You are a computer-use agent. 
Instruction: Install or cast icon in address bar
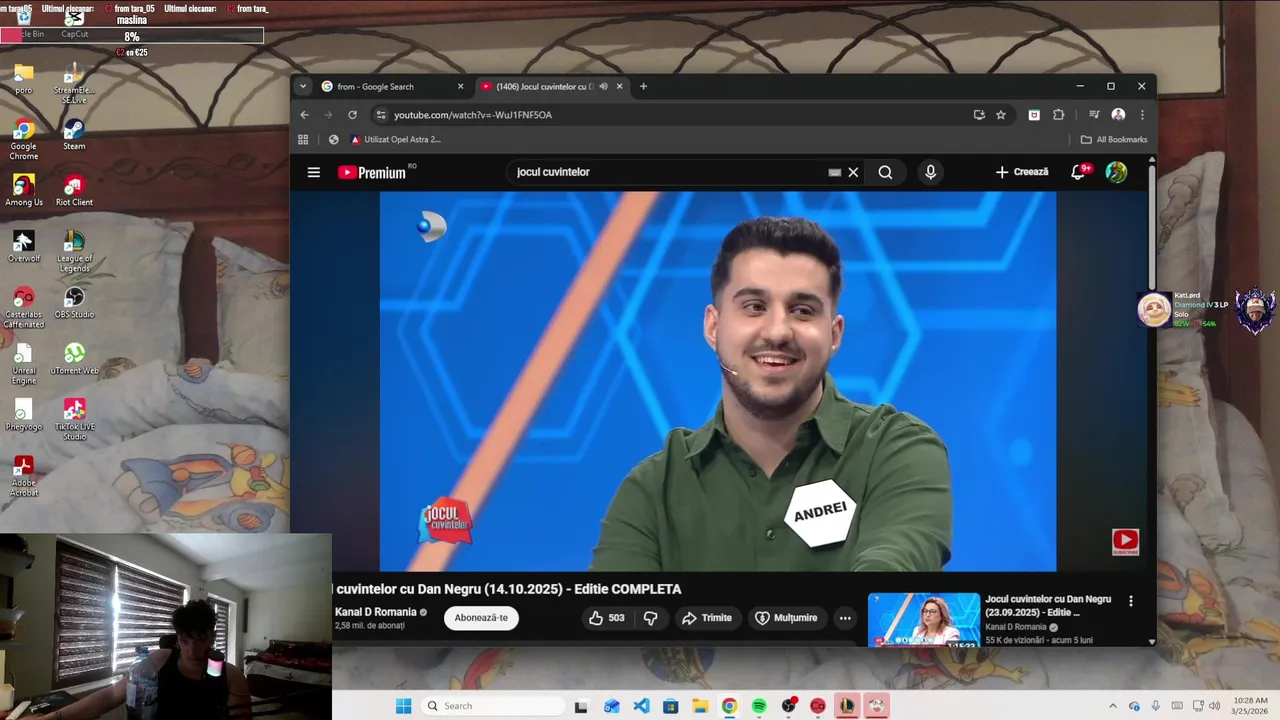click(x=979, y=115)
